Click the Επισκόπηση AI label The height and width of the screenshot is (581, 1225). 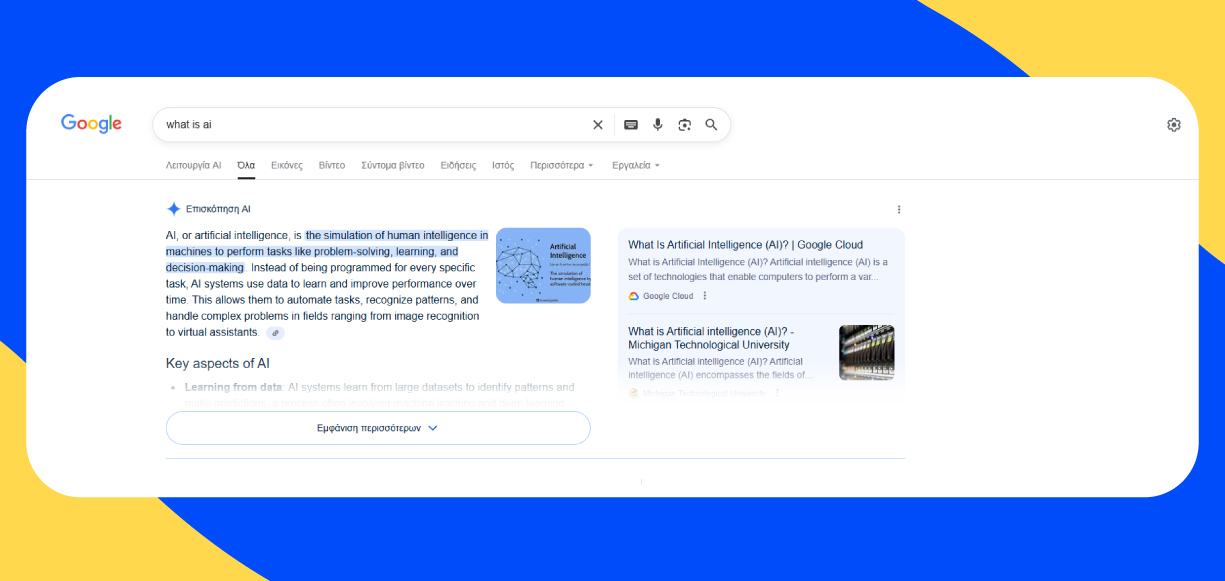pyautogui.click(x=218, y=209)
